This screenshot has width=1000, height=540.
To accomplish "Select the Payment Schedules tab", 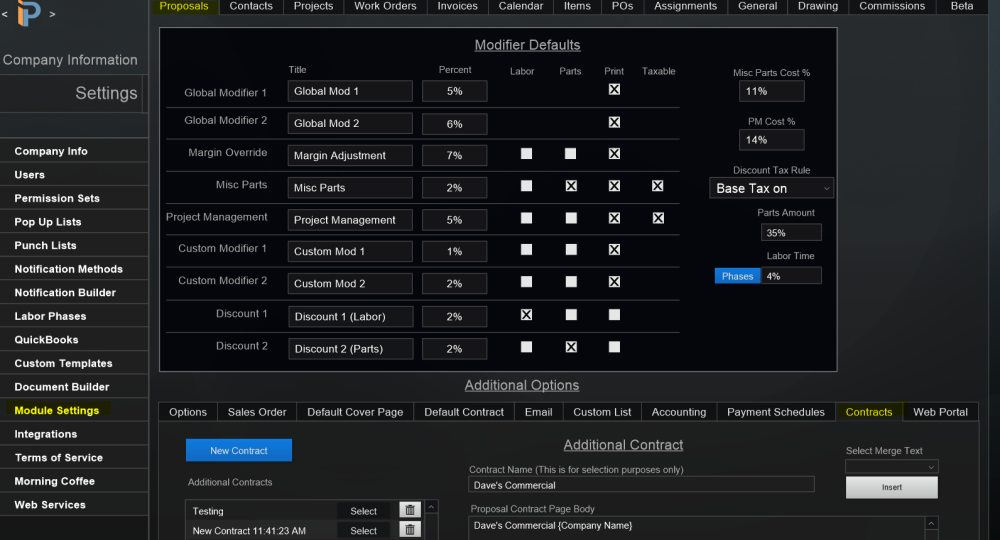I will click(776, 412).
